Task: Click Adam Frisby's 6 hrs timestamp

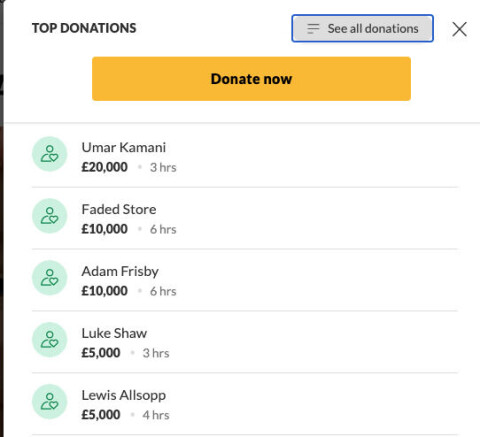Action: point(163,291)
